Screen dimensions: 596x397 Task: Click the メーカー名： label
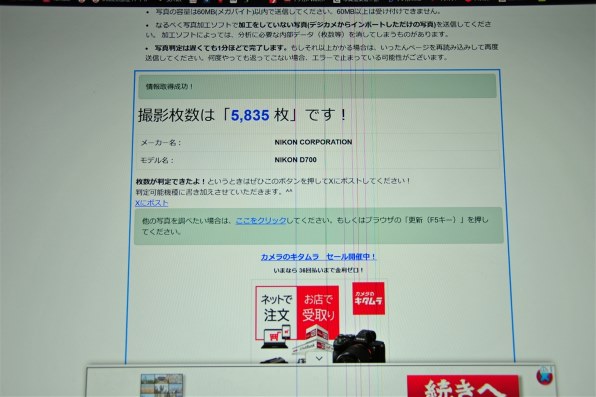click(x=161, y=143)
